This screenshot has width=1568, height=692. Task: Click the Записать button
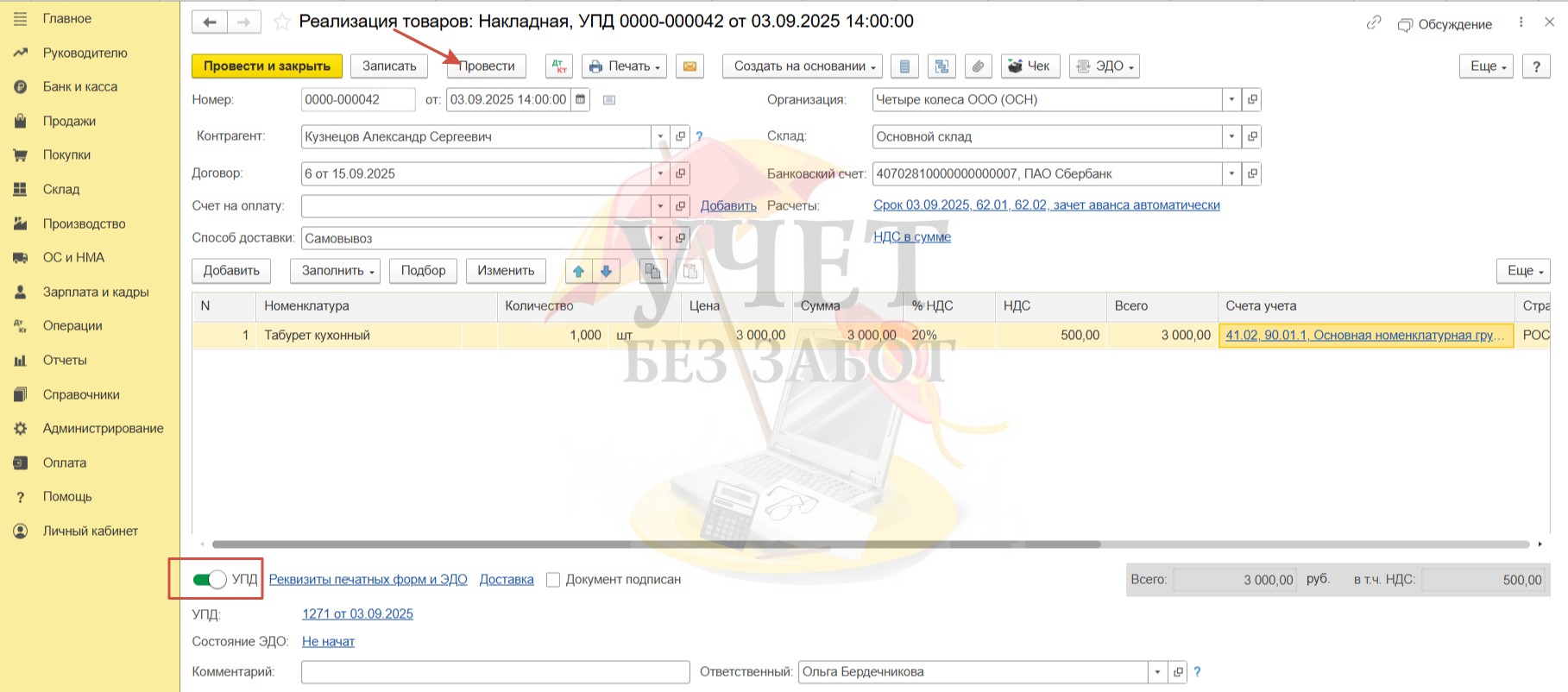[x=389, y=66]
